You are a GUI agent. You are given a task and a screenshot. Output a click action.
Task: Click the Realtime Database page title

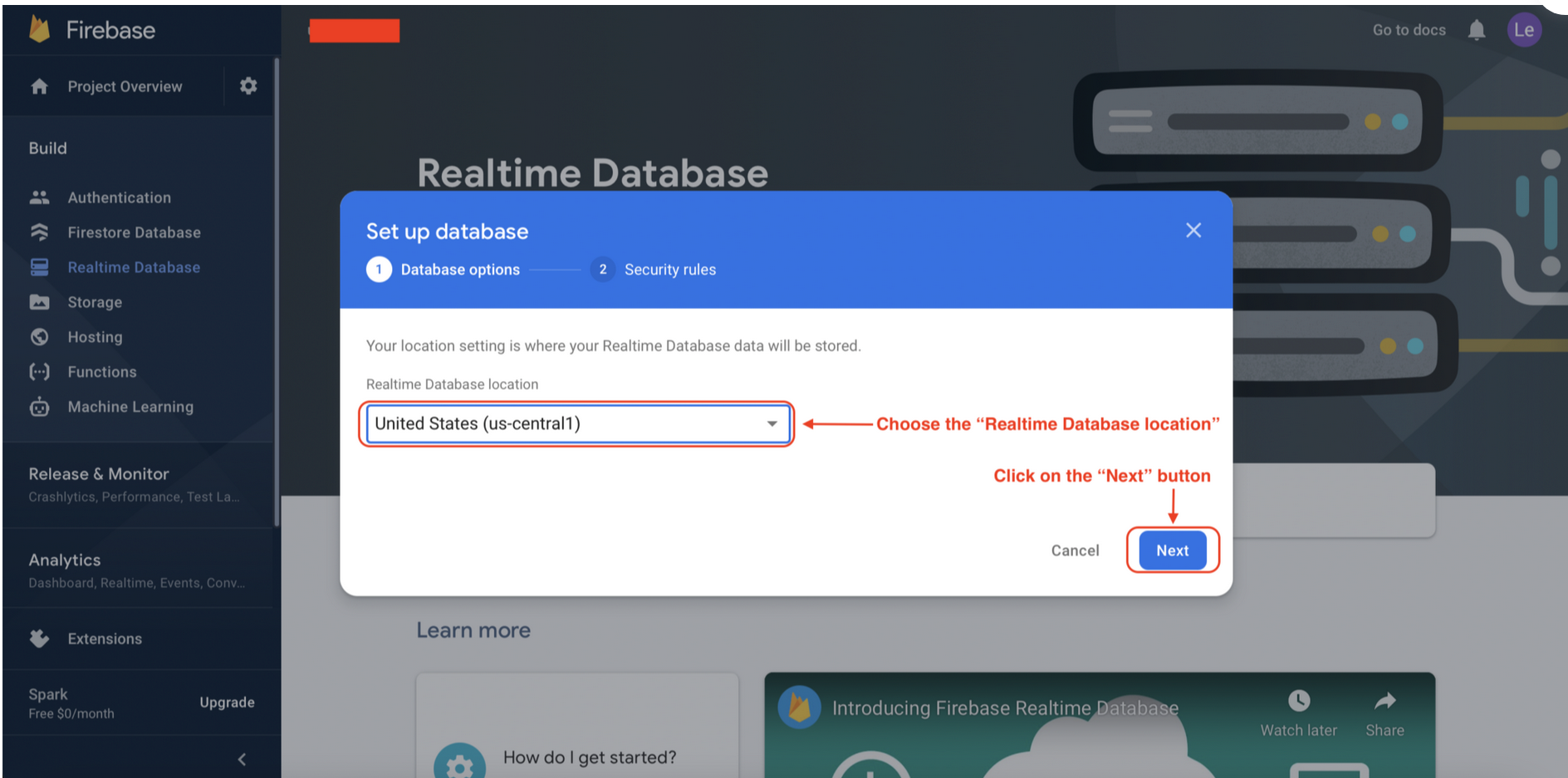click(592, 173)
